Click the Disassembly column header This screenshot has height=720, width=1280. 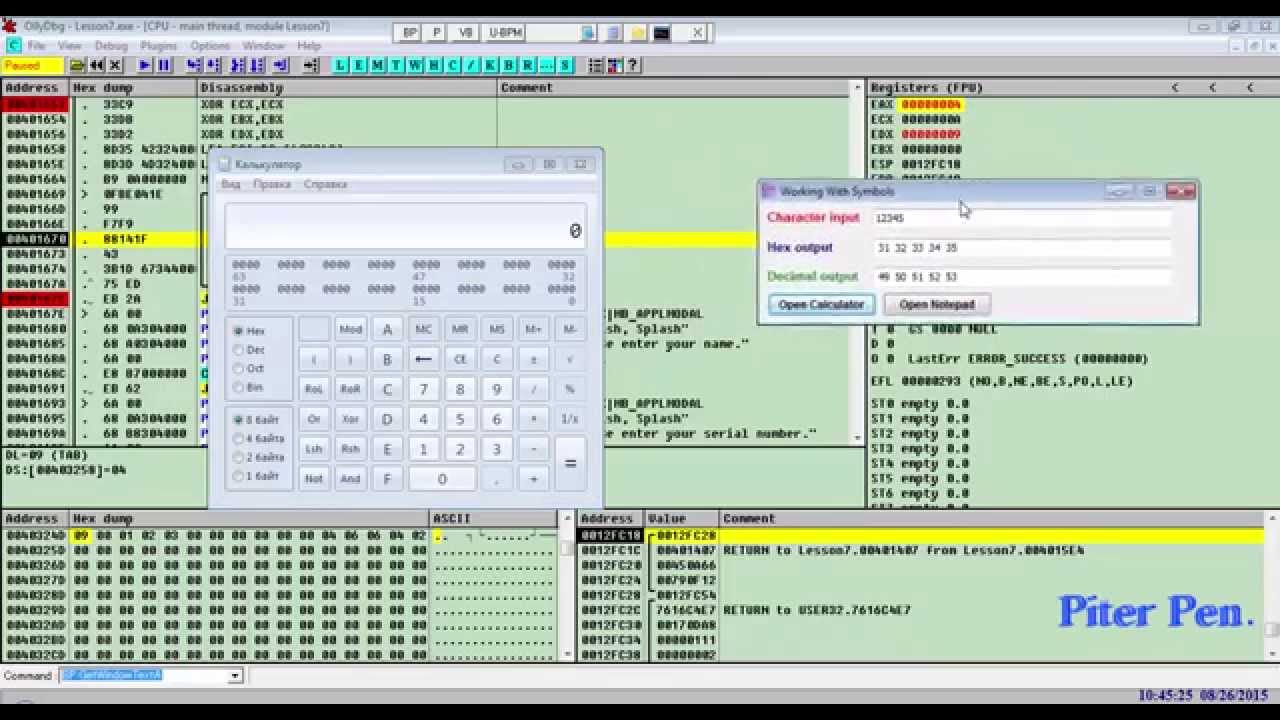[x=348, y=88]
